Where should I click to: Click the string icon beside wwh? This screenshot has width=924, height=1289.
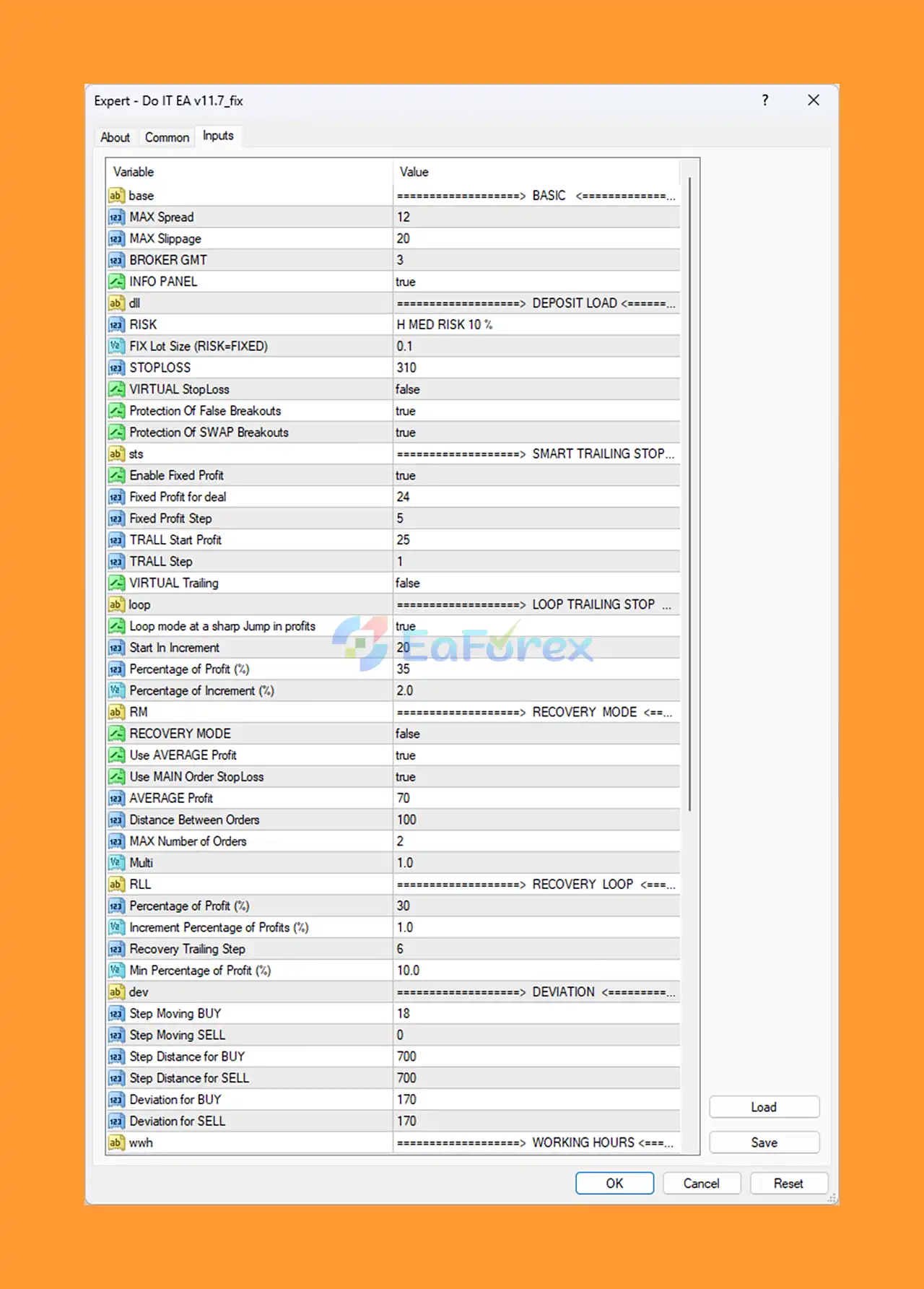(x=116, y=1142)
